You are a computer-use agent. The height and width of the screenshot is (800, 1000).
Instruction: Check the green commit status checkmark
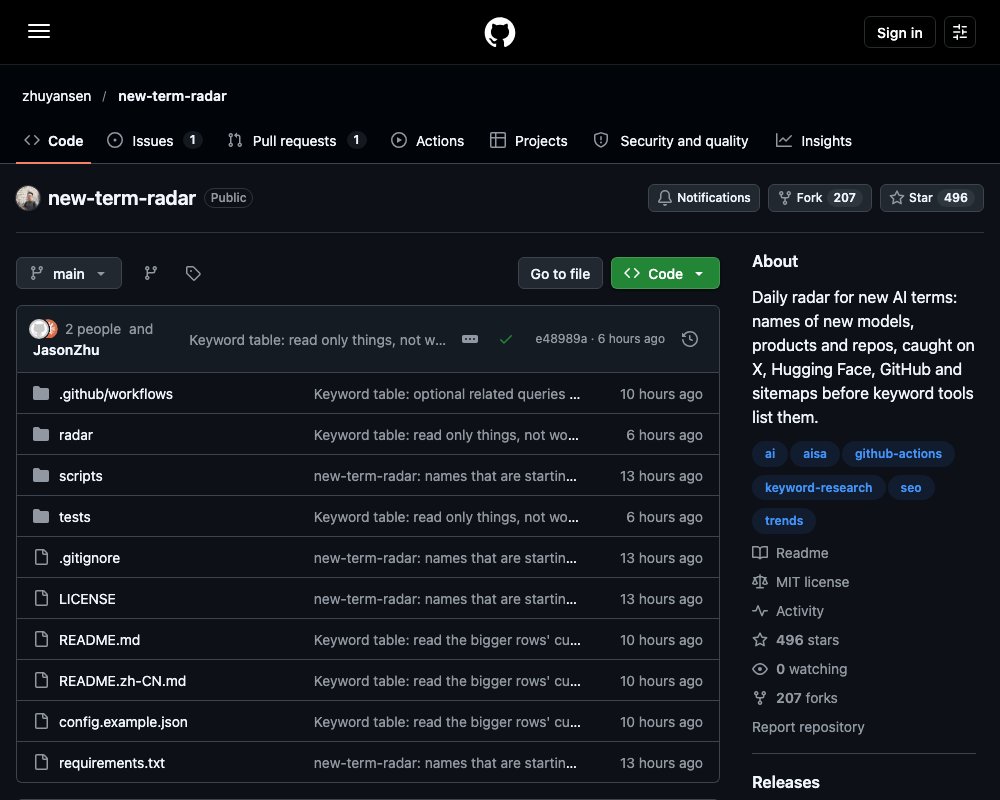(506, 339)
